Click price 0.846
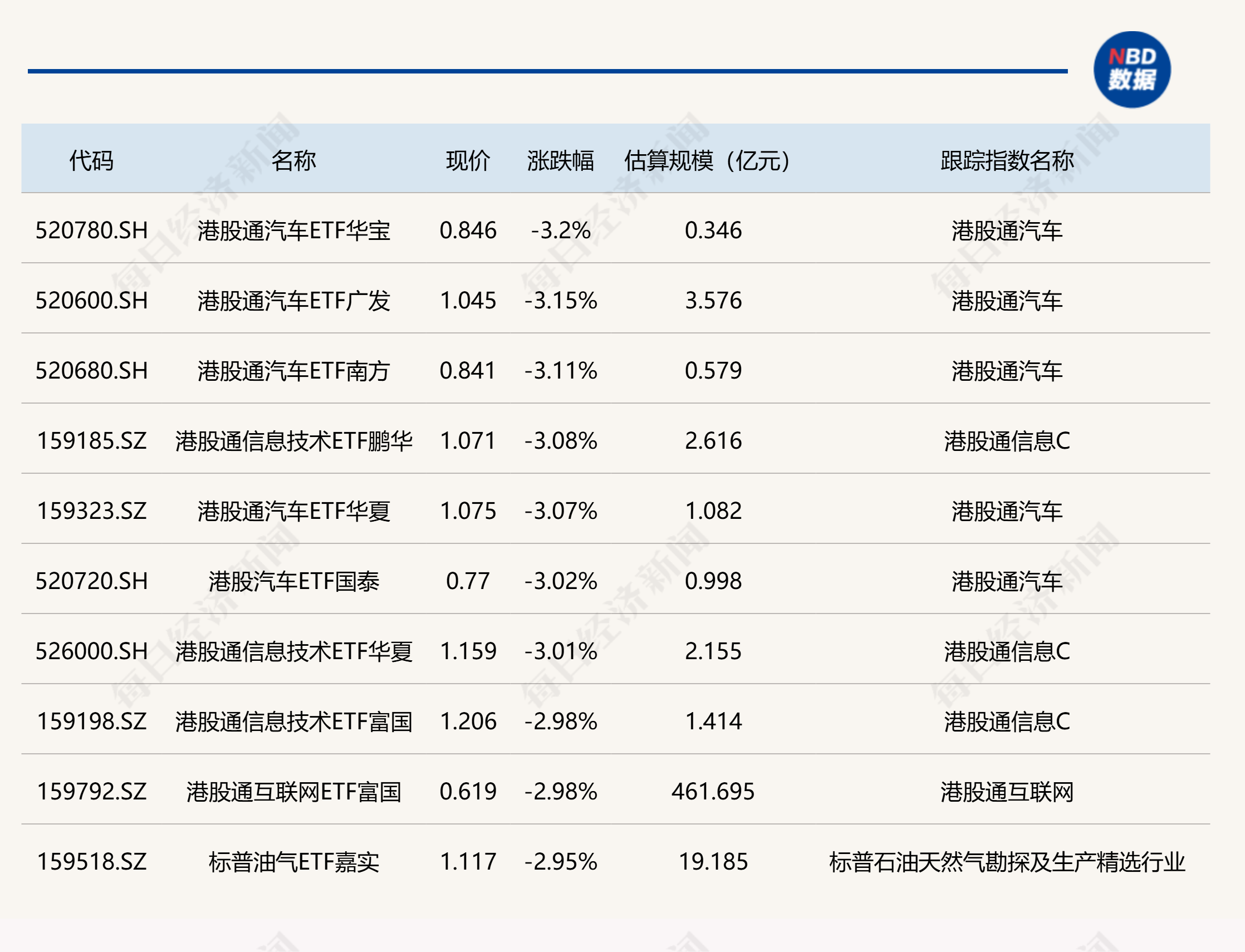The image size is (1245, 952). tap(468, 230)
